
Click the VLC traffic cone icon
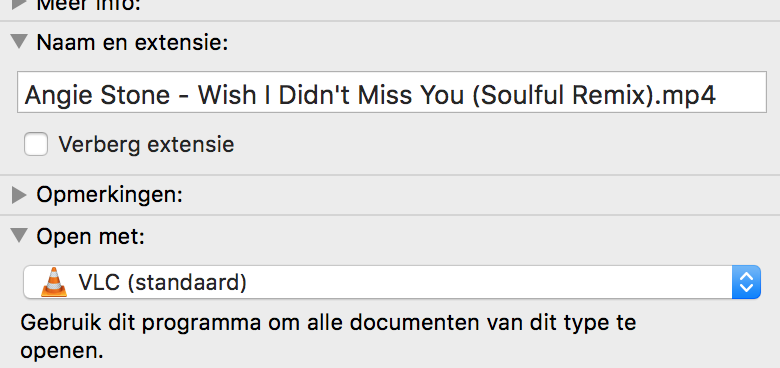pyautogui.click(x=54, y=282)
